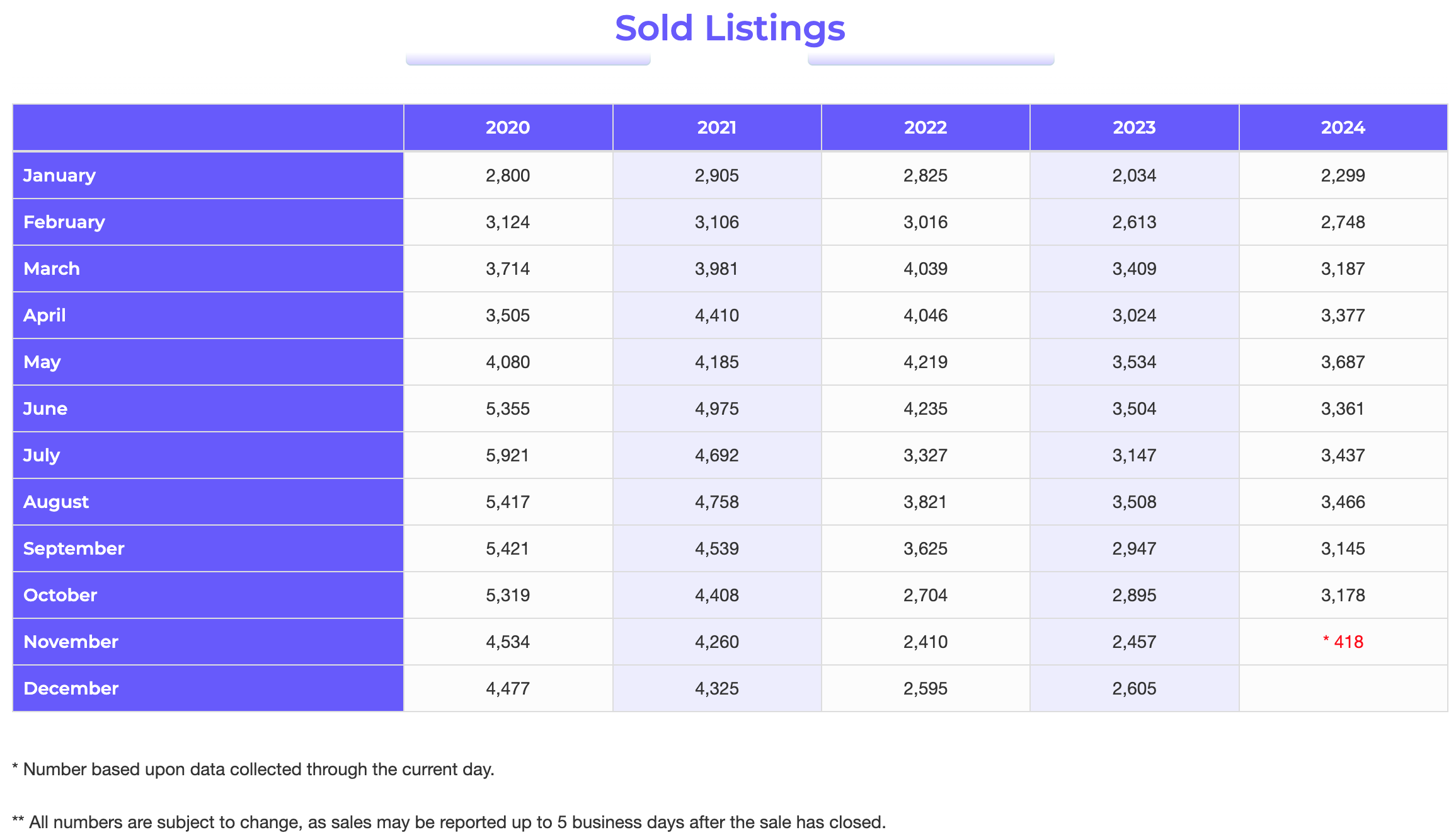
Task: Click the red 418 November 2024 value
Action: coord(1343,642)
